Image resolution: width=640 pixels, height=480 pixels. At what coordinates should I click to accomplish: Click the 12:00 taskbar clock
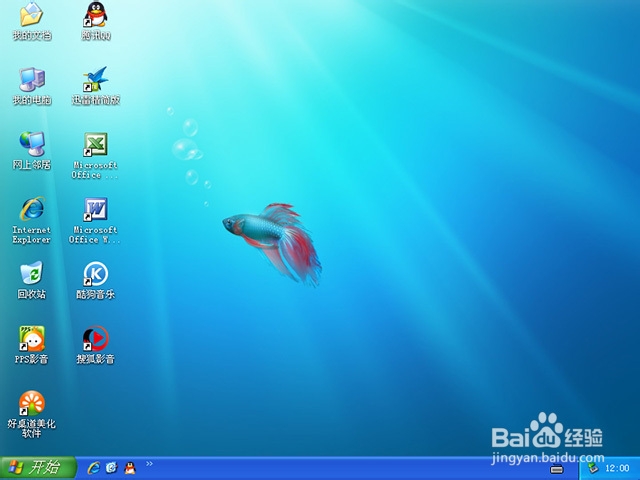pos(617,468)
